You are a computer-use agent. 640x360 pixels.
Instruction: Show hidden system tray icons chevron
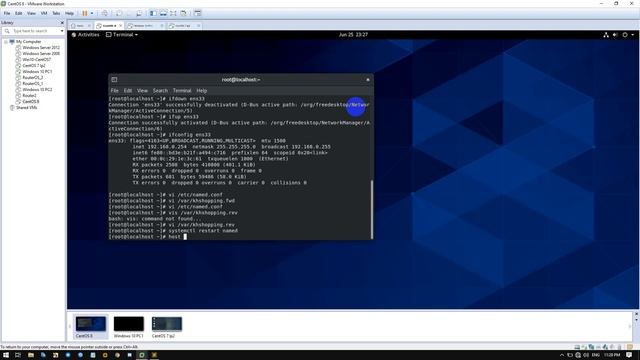pos(562,355)
